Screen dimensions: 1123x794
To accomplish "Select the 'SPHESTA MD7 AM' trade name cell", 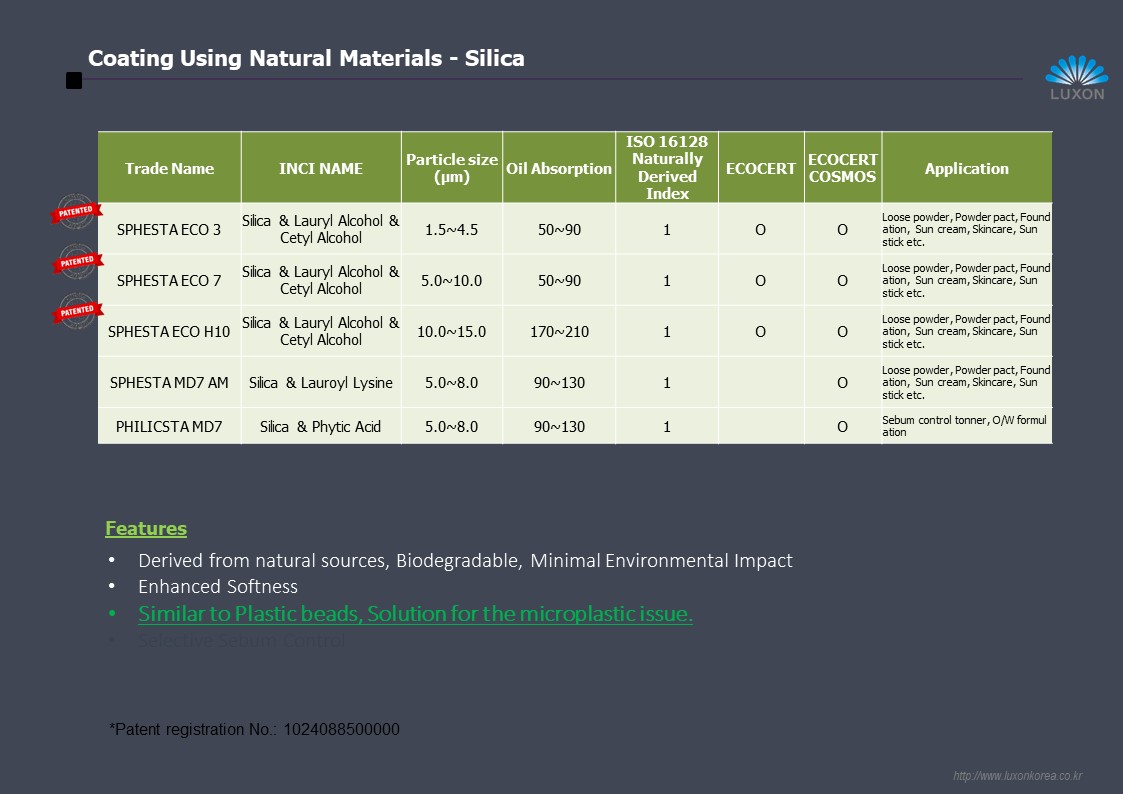I will 169,382.
